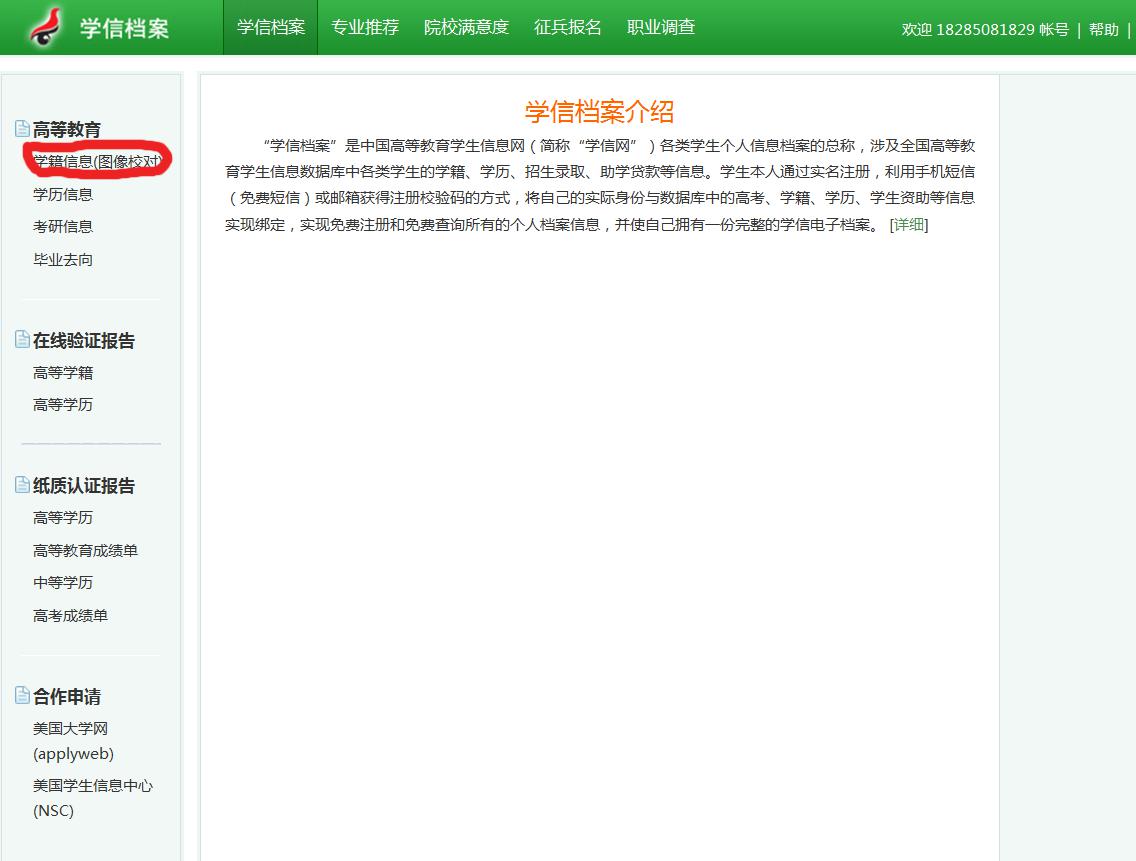Click the 帮助 help link
This screenshot has height=861, width=1136.
tap(1103, 29)
